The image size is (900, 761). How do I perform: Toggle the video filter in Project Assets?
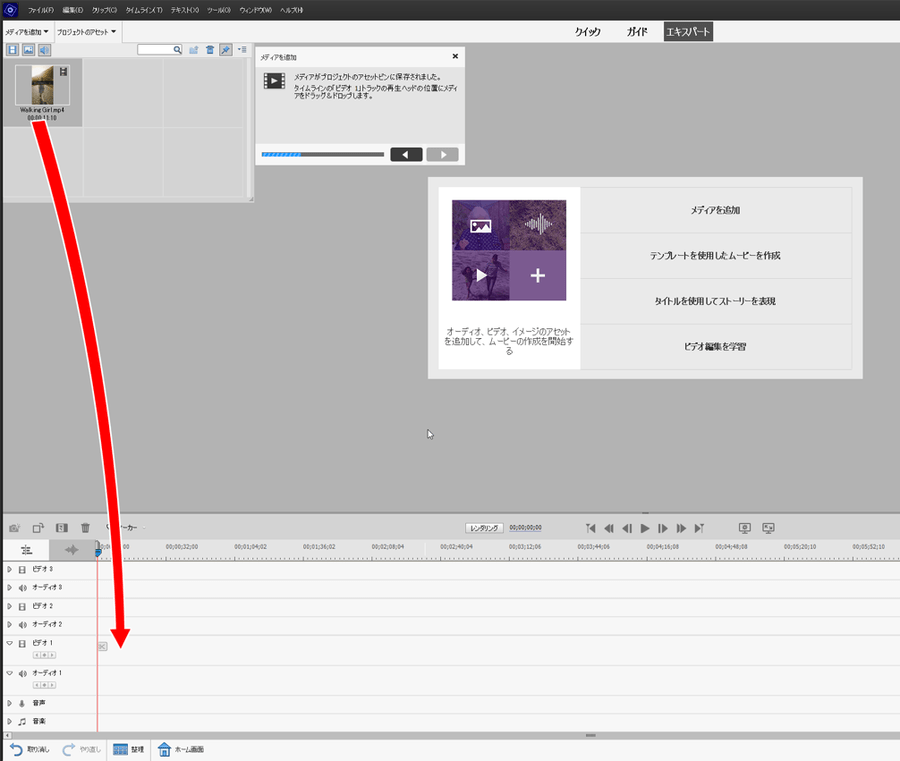12,50
